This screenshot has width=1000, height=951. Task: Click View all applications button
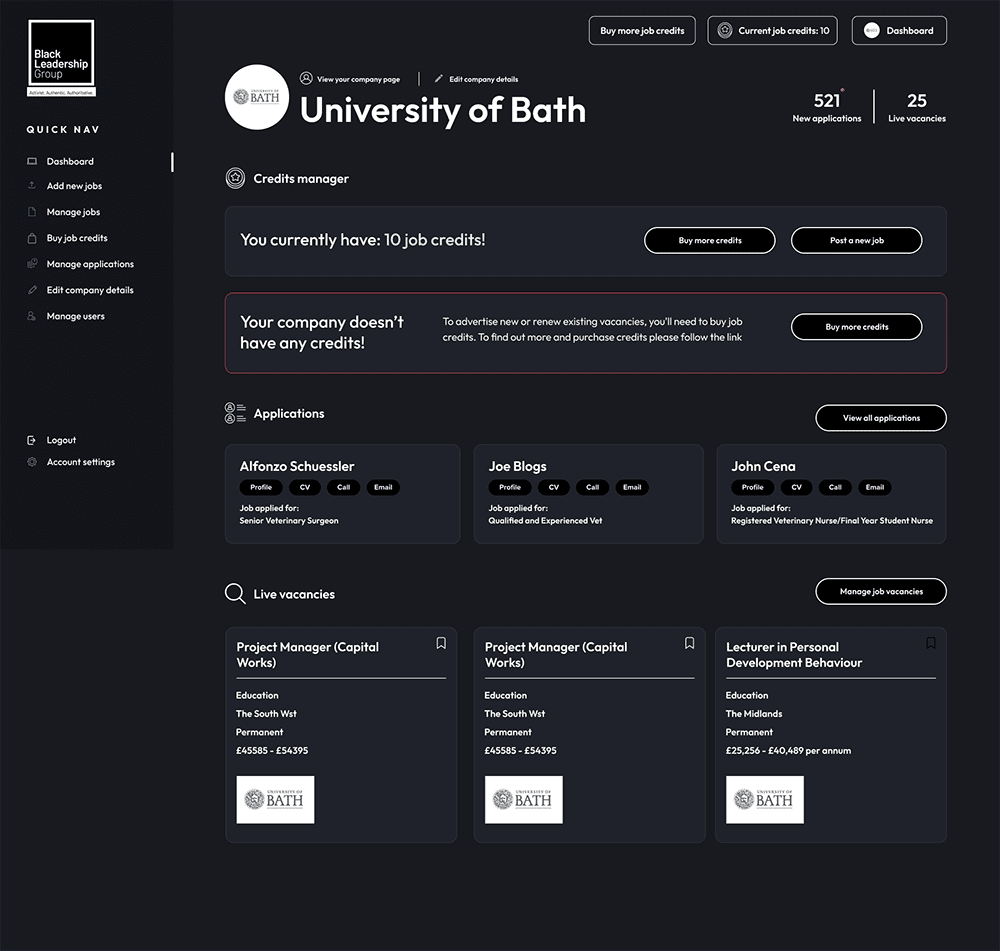881,418
